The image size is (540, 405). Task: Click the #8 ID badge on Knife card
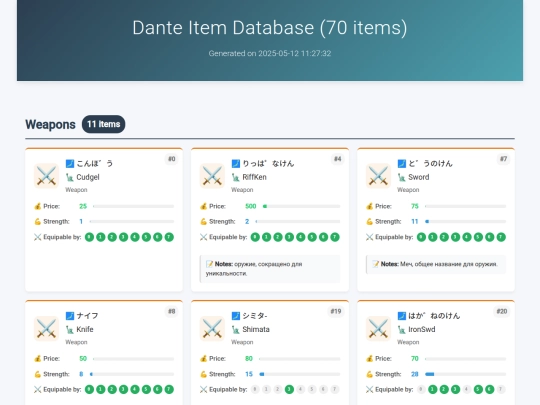coord(172,311)
